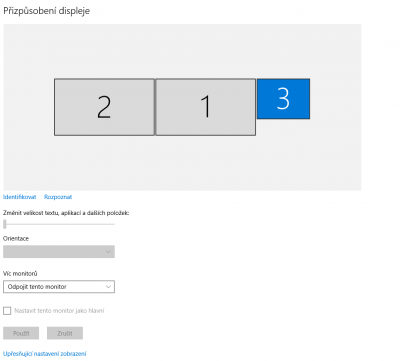Click the 'Přizpůsobení displeje' heading

coord(47,11)
